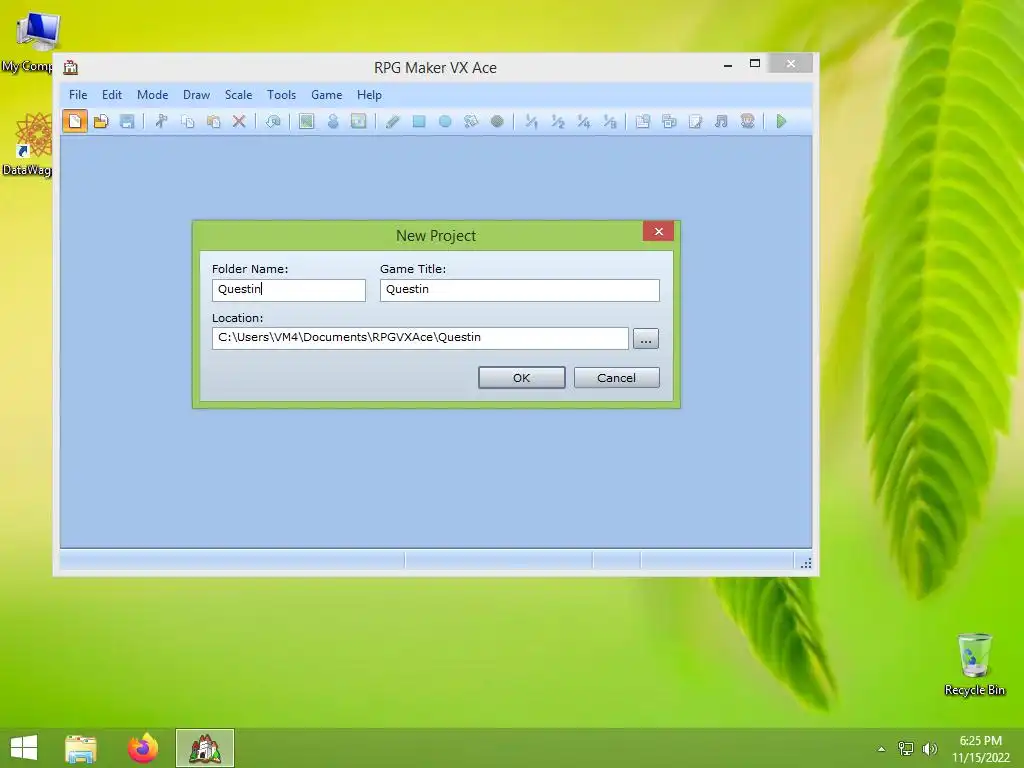Click OK in New Project dialog

pos(521,377)
